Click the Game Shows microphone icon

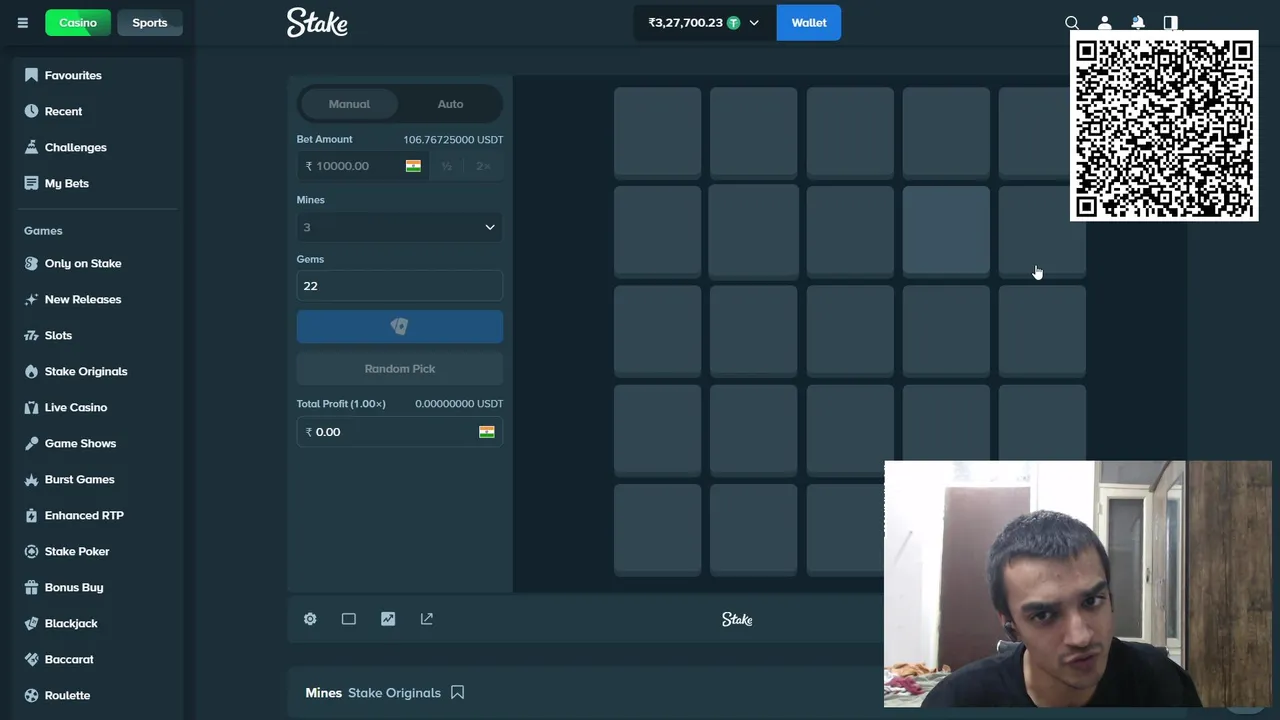click(x=31, y=443)
